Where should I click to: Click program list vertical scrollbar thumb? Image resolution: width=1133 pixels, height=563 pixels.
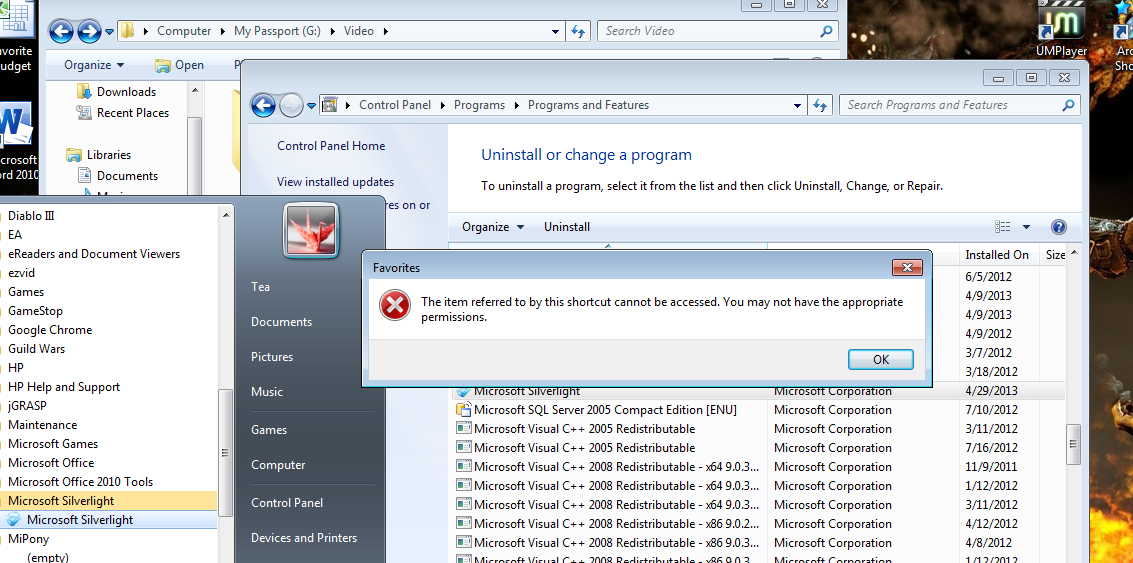point(1074,443)
